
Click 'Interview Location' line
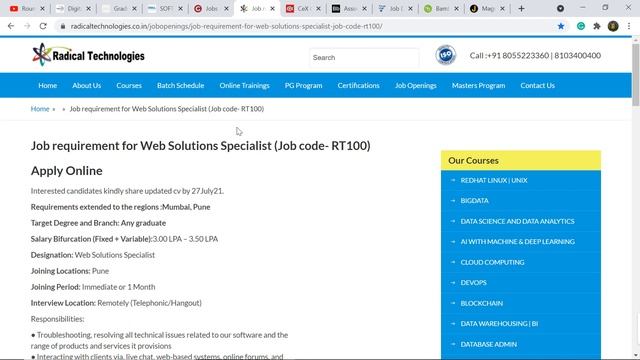pos(116,303)
